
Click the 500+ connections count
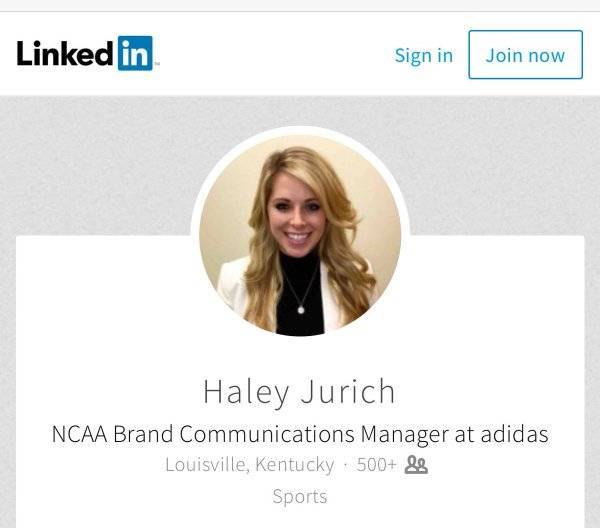(377, 465)
